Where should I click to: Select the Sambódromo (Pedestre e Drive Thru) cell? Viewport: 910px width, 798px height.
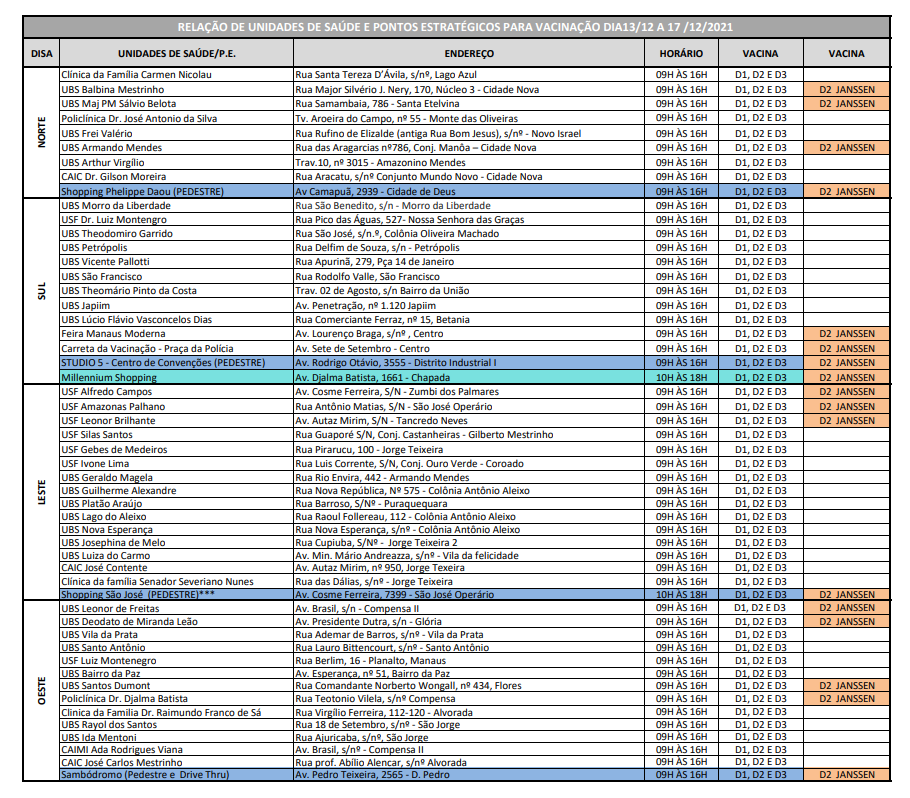pos(145,774)
